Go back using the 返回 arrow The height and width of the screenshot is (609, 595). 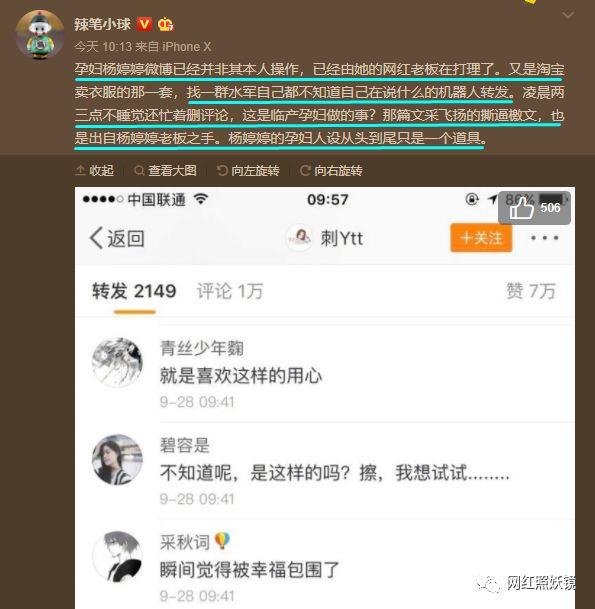[117, 238]
